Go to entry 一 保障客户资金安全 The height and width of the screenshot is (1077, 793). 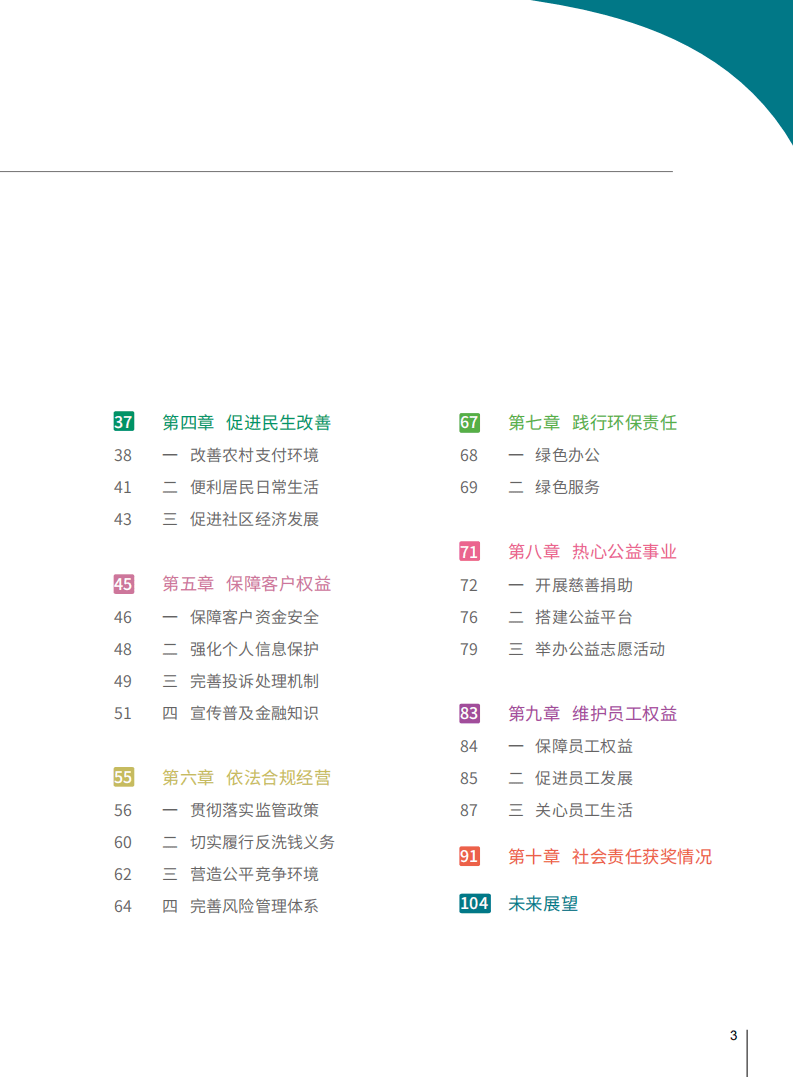(x=240, y=617)
